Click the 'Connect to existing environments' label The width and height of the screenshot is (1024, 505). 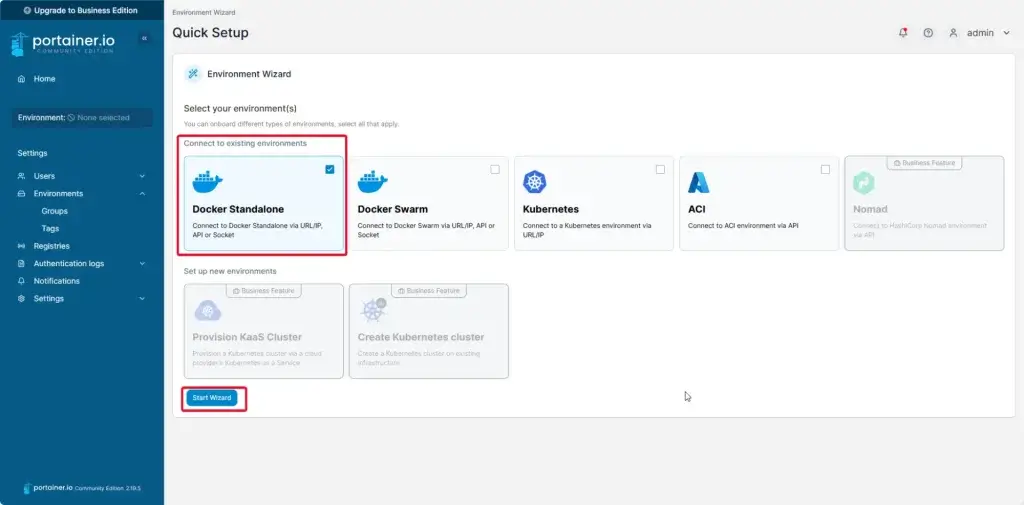point(245,143)
